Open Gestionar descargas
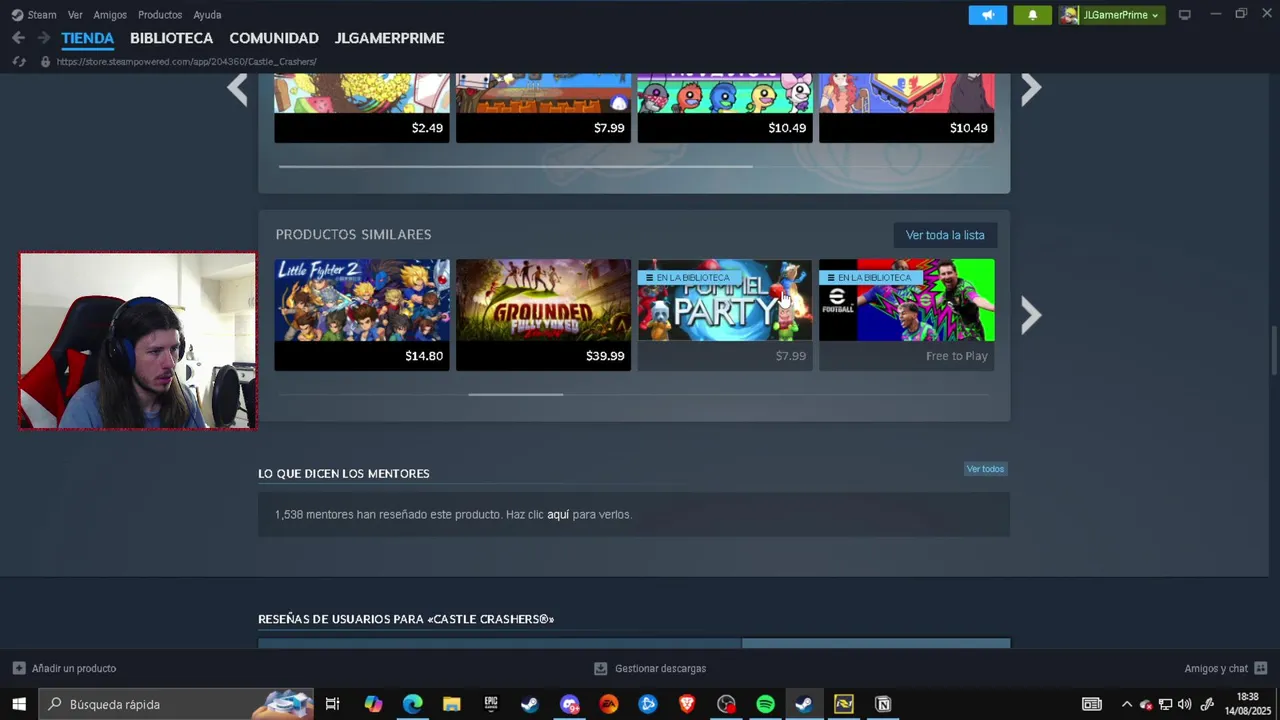1280x720 pixels. click(x=650, y=668)
